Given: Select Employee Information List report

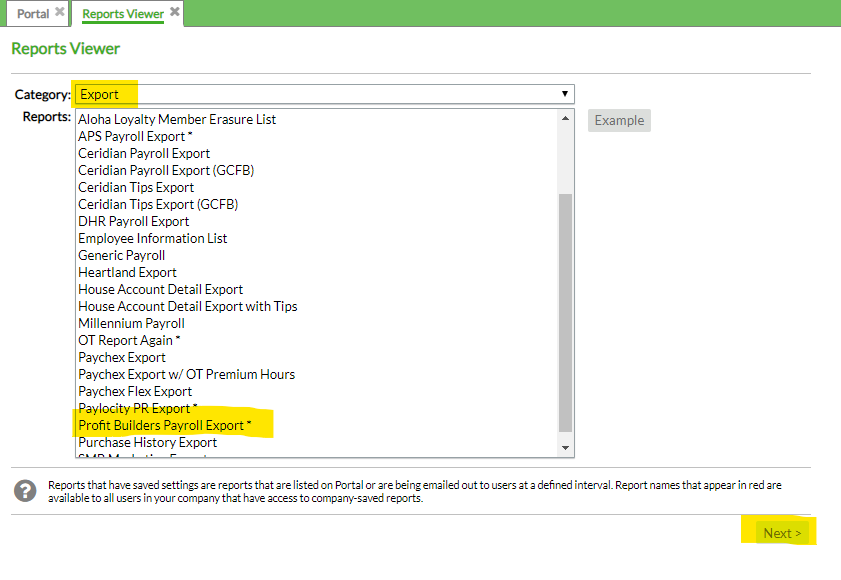Looking at the screenshot, I should coord(152,238).
